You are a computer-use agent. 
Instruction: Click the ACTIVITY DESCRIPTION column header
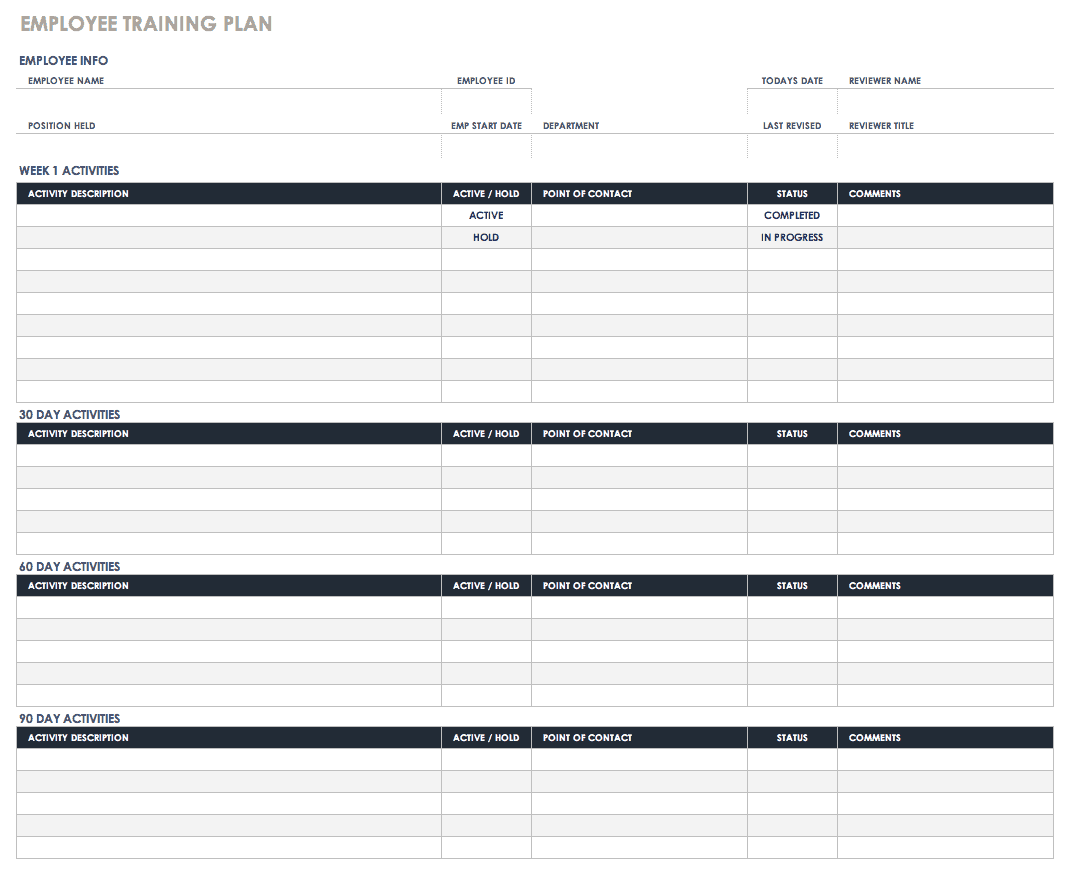pyautogui.click(x=75, y=193)
